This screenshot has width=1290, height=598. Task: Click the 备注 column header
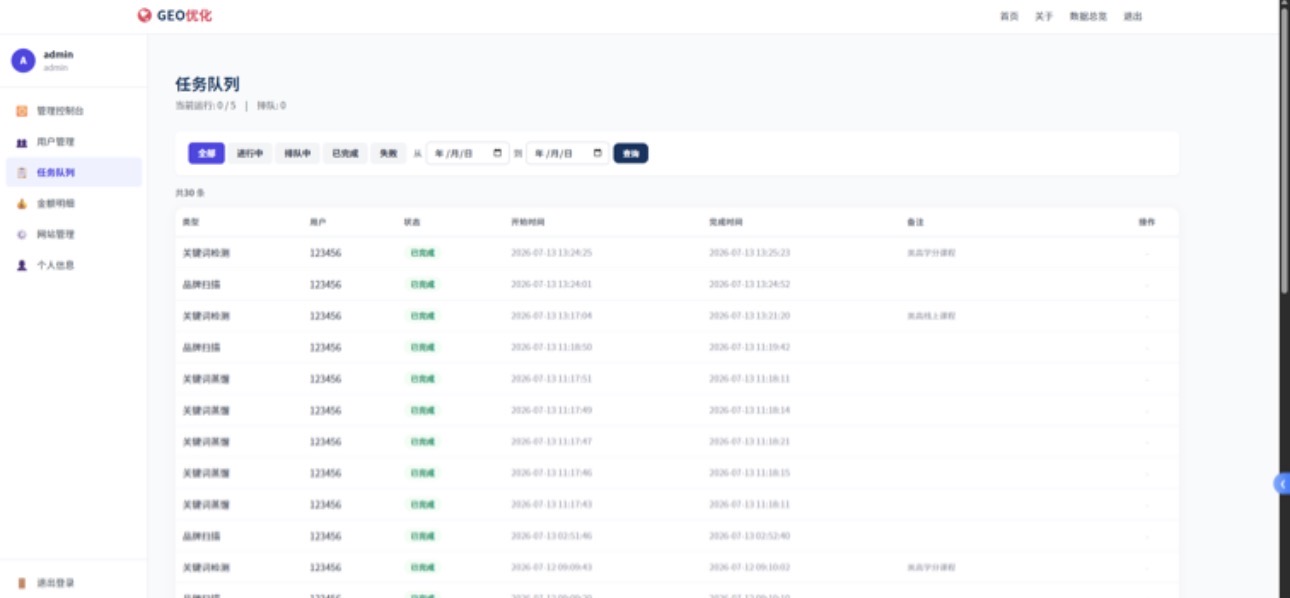tap(915, 222)
